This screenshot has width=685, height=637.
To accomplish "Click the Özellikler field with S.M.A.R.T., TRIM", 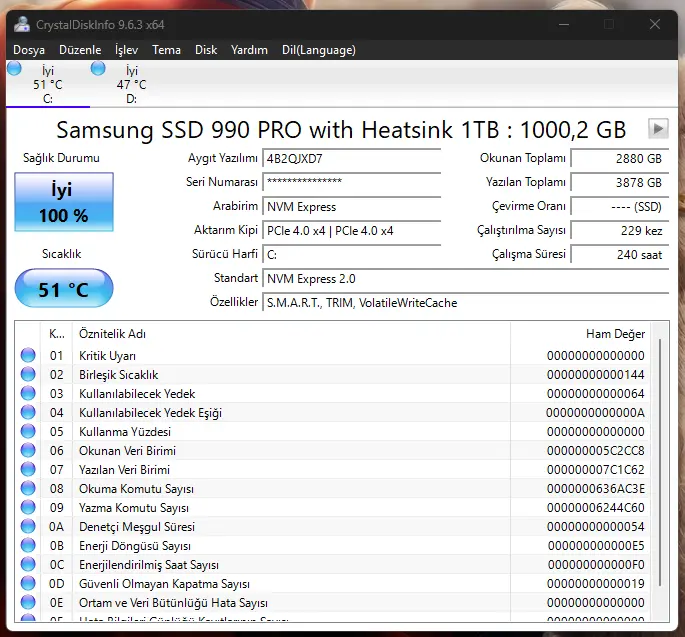I will click(465, 303).
